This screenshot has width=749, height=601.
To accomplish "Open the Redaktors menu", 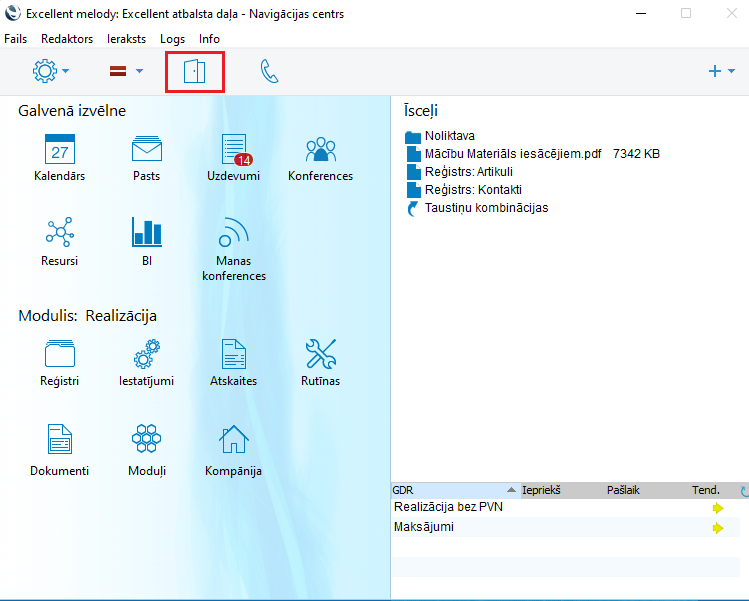I will 67,39.
